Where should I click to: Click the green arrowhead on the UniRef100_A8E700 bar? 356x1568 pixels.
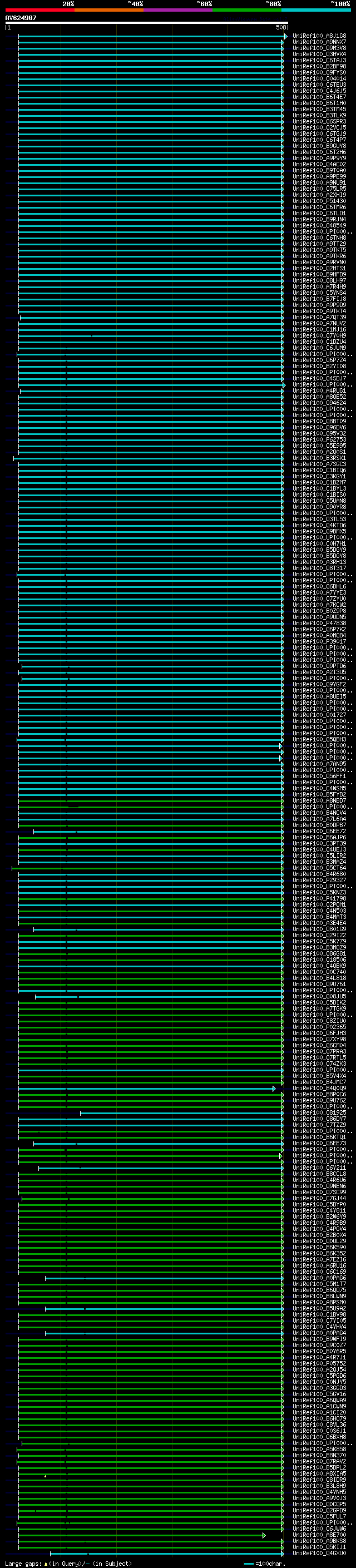tap(264, 1535)
